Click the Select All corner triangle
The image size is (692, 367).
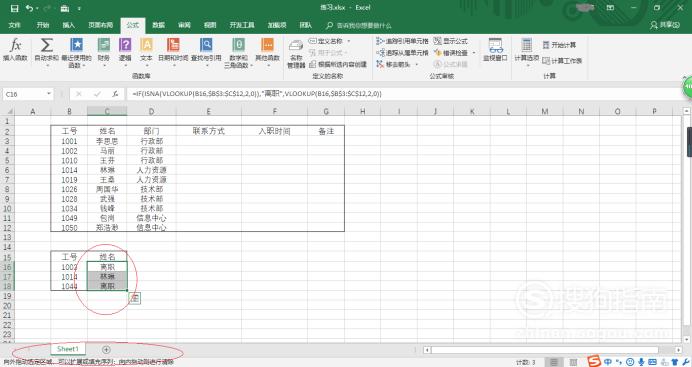(9, 112)
